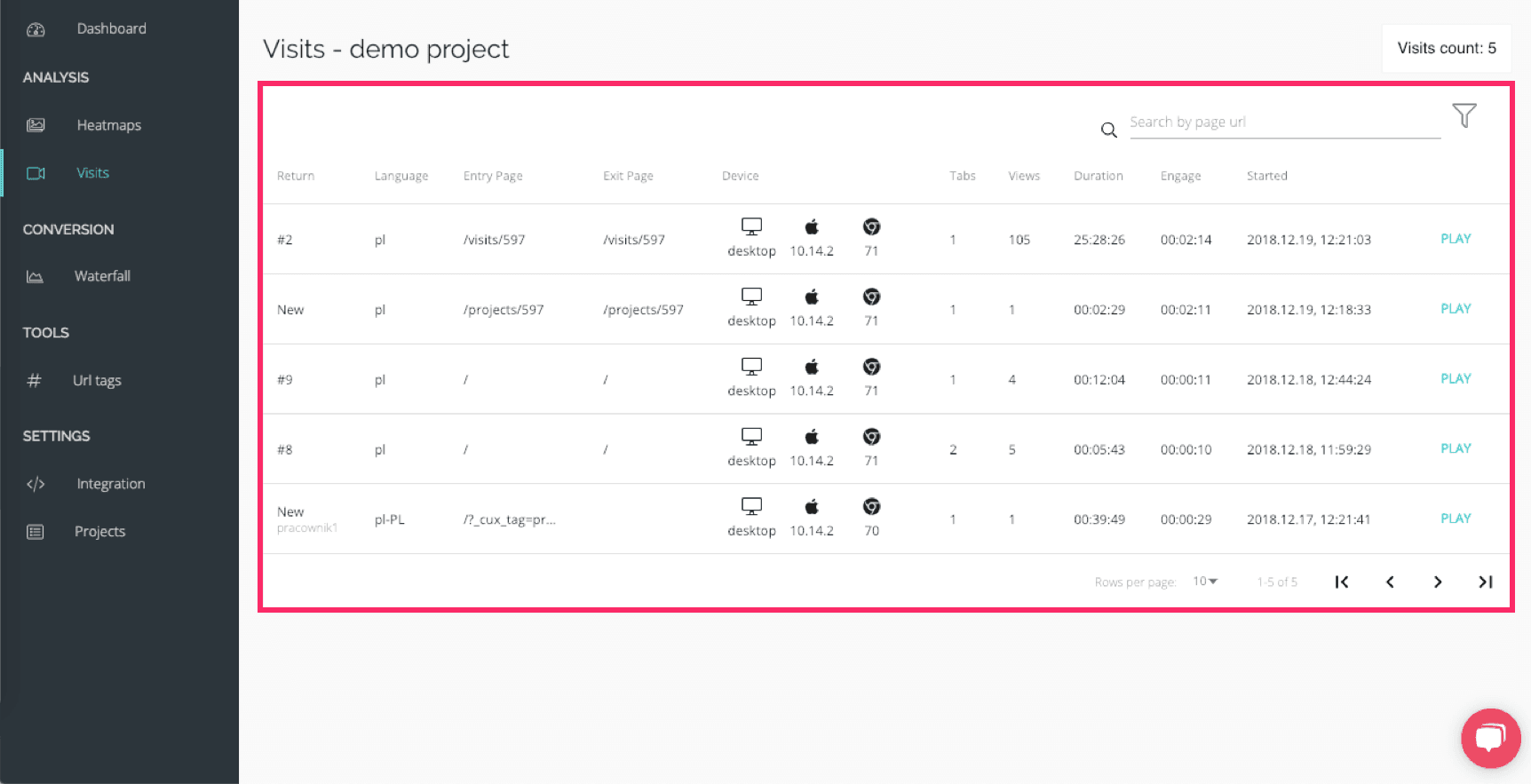Click Apple icon in #9 row
1531x784 pixels.
(x=812, y=367)
